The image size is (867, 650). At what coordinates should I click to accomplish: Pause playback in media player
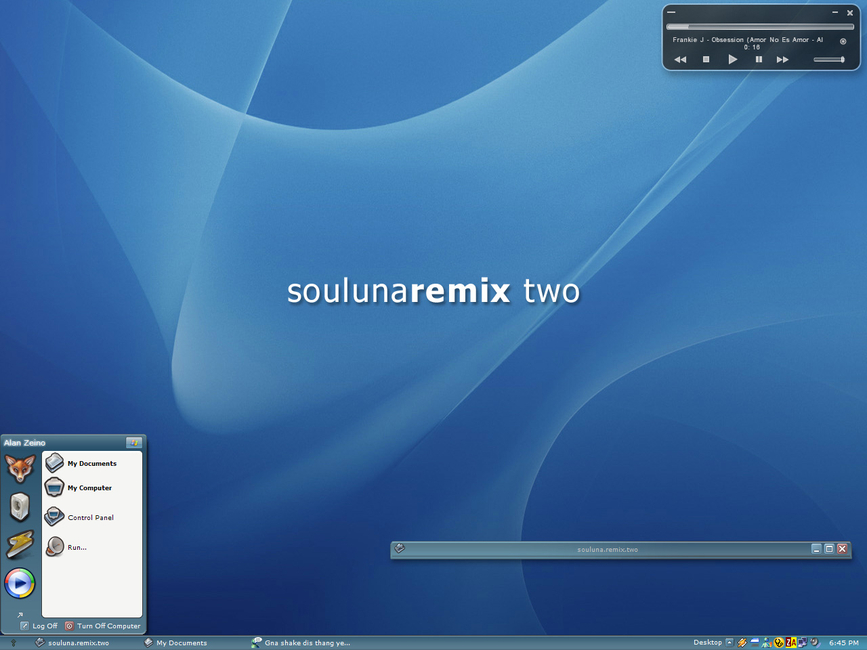[759, 59]
